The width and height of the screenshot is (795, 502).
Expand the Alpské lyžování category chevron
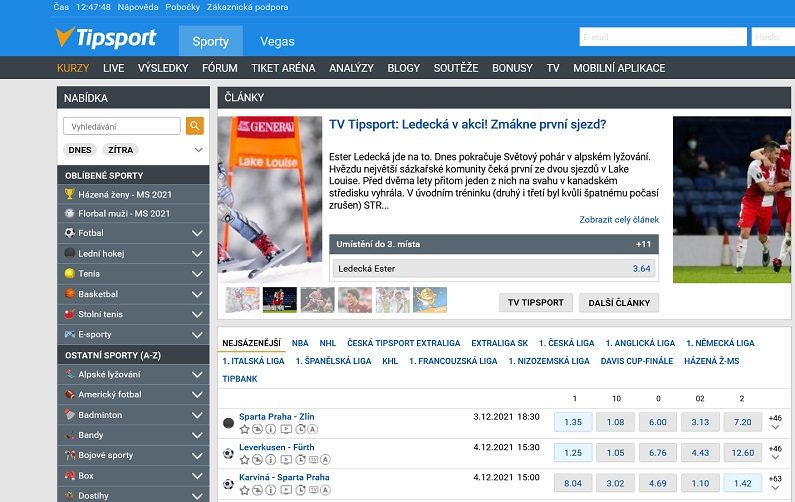(x=197, y=375)
